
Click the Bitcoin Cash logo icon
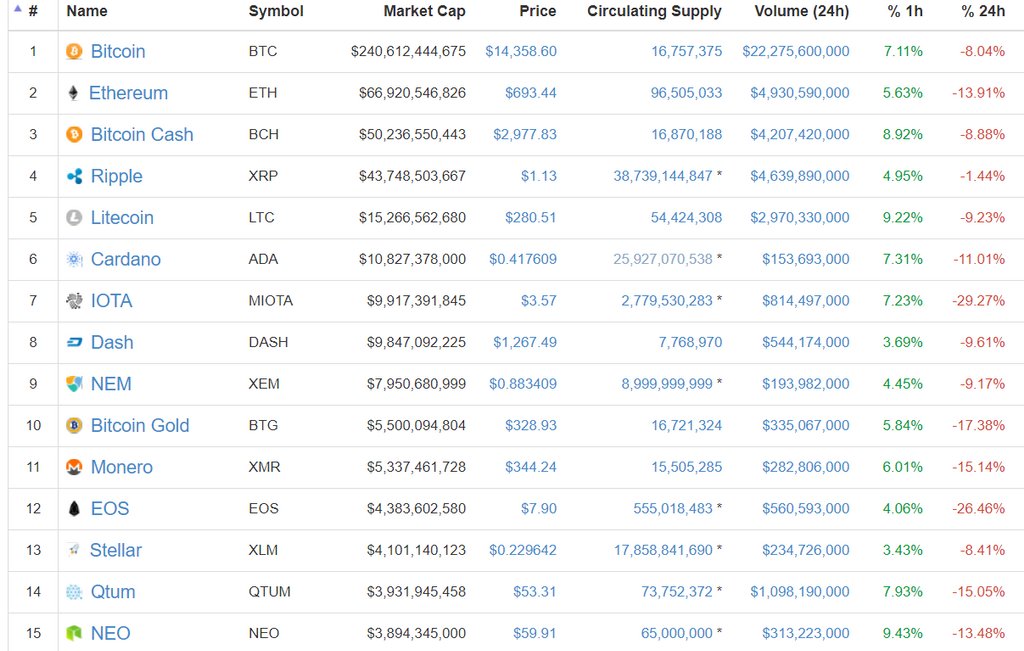coord(74,135)
